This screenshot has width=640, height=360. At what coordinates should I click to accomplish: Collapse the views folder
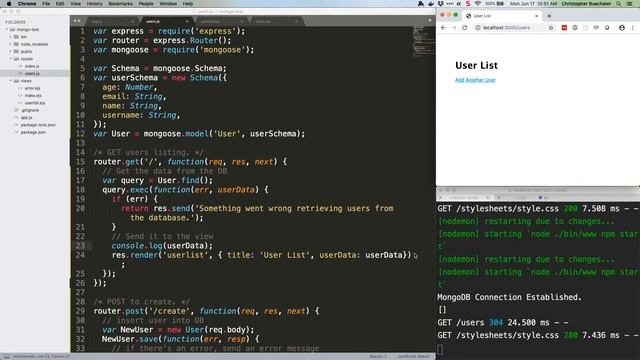point(11,81)
